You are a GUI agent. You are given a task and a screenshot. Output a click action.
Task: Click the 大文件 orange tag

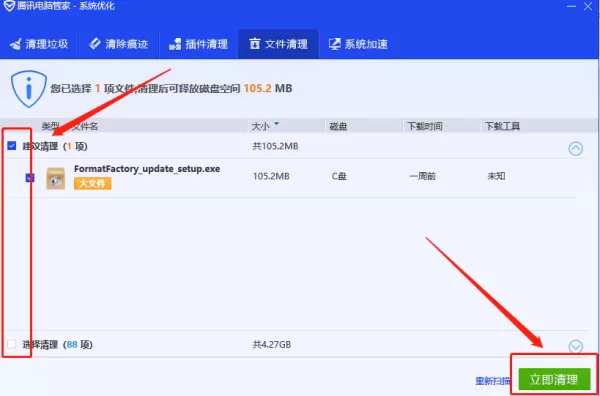[x=93, y=184]
